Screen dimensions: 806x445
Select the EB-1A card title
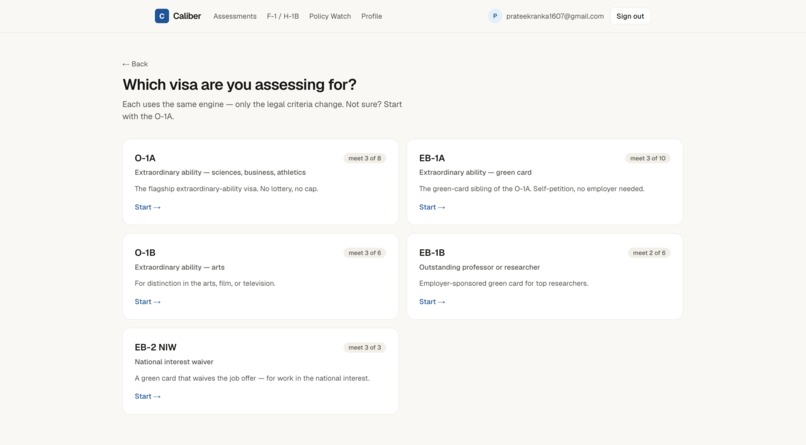432,158
